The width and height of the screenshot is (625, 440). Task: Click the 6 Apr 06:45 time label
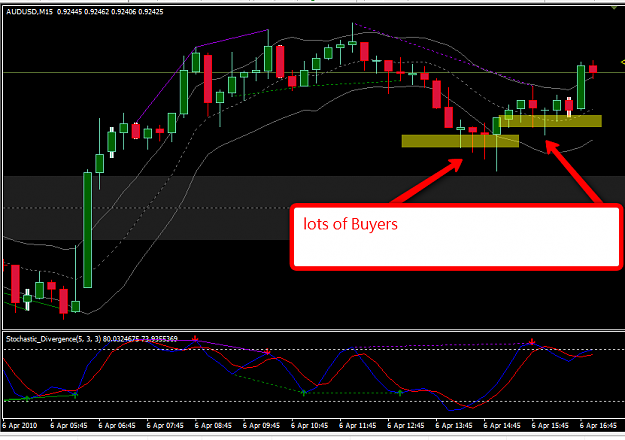coord(117,426)
